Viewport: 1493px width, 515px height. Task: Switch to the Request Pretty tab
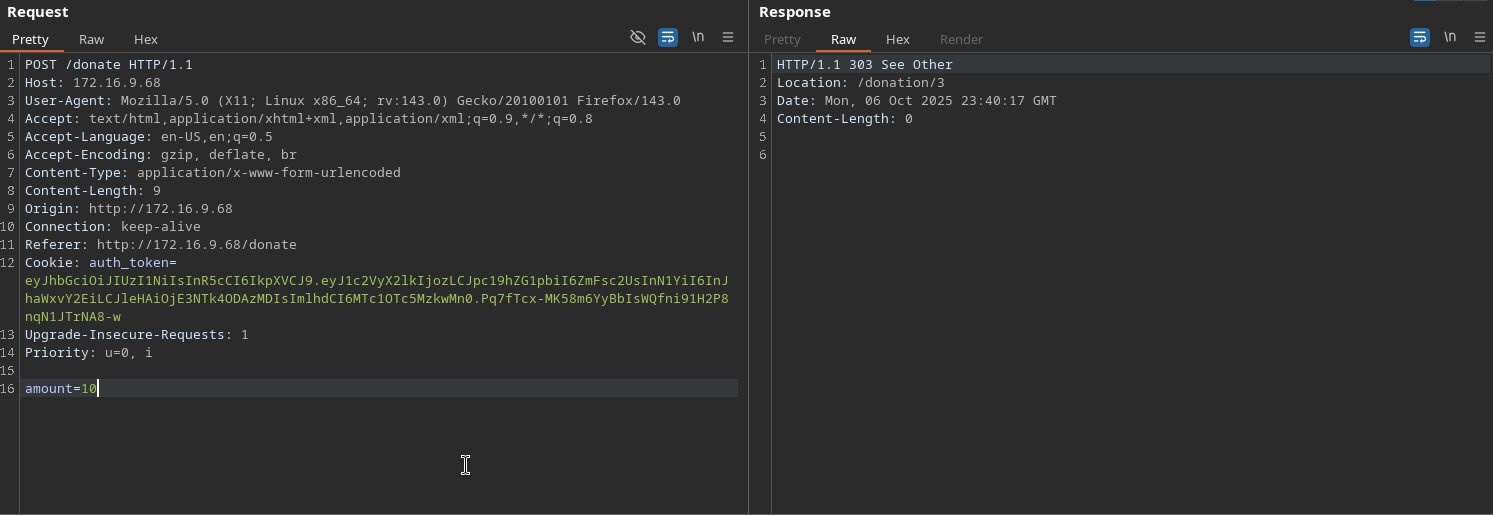pyautogui.click(x=30, y=39)
